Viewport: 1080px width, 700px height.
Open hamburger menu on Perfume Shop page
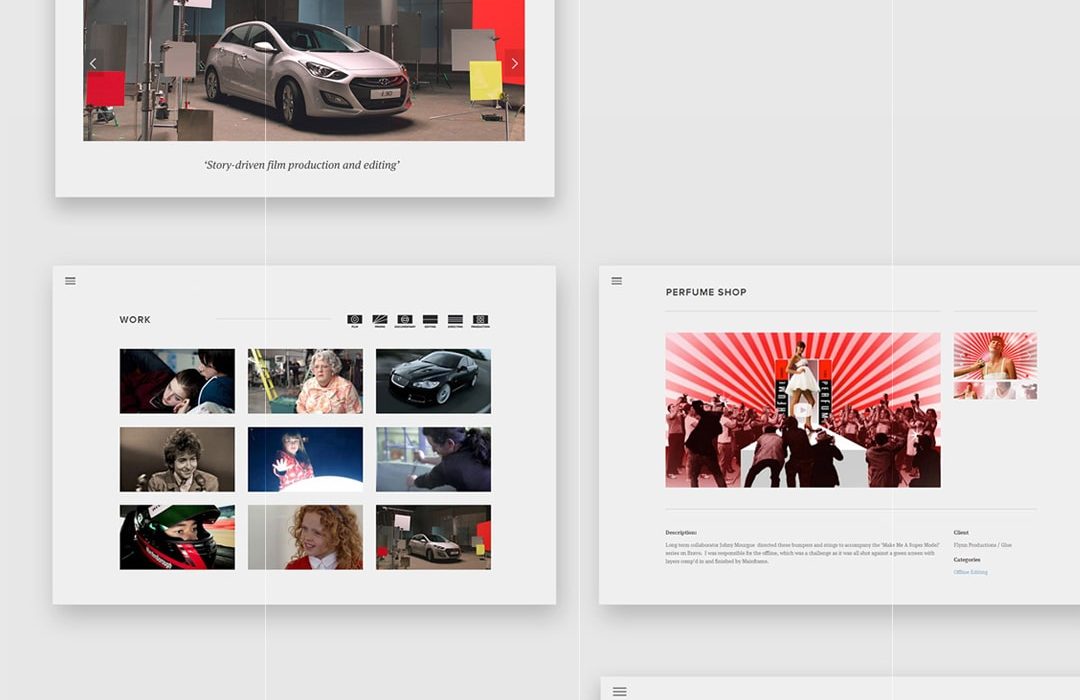pyautogui.click(x=616, y=281)
